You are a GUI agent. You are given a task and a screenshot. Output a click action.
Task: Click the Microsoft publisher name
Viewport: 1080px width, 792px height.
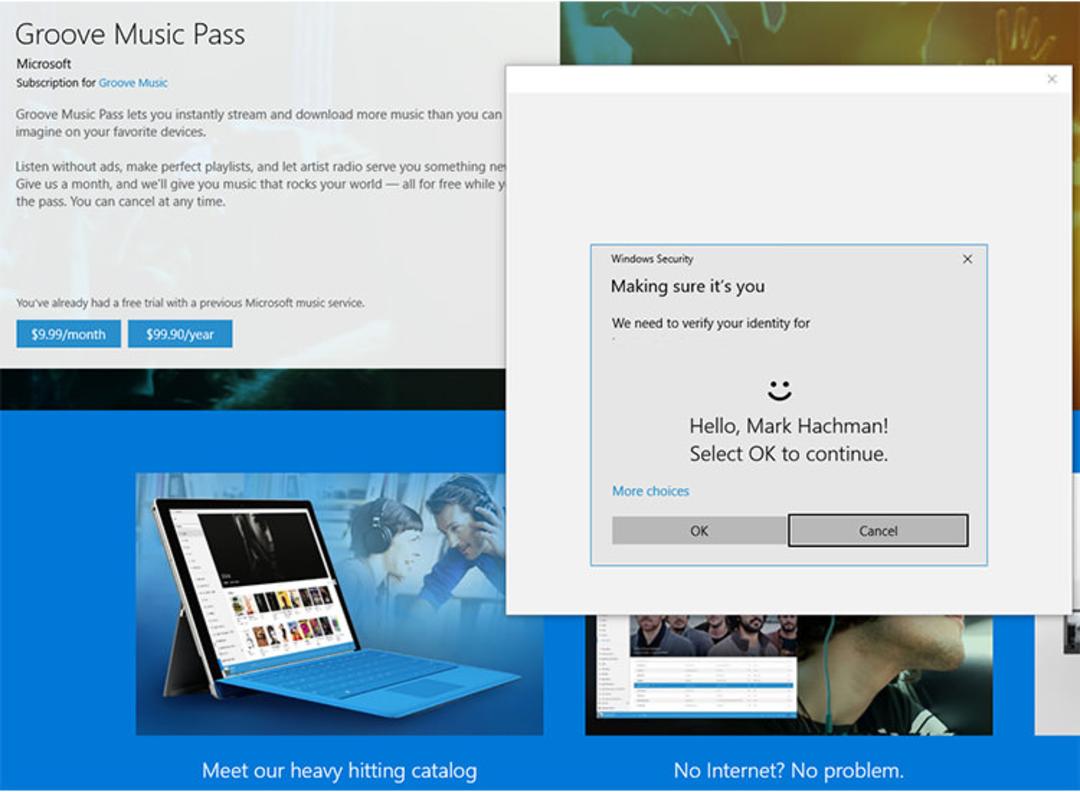[44, 63]
